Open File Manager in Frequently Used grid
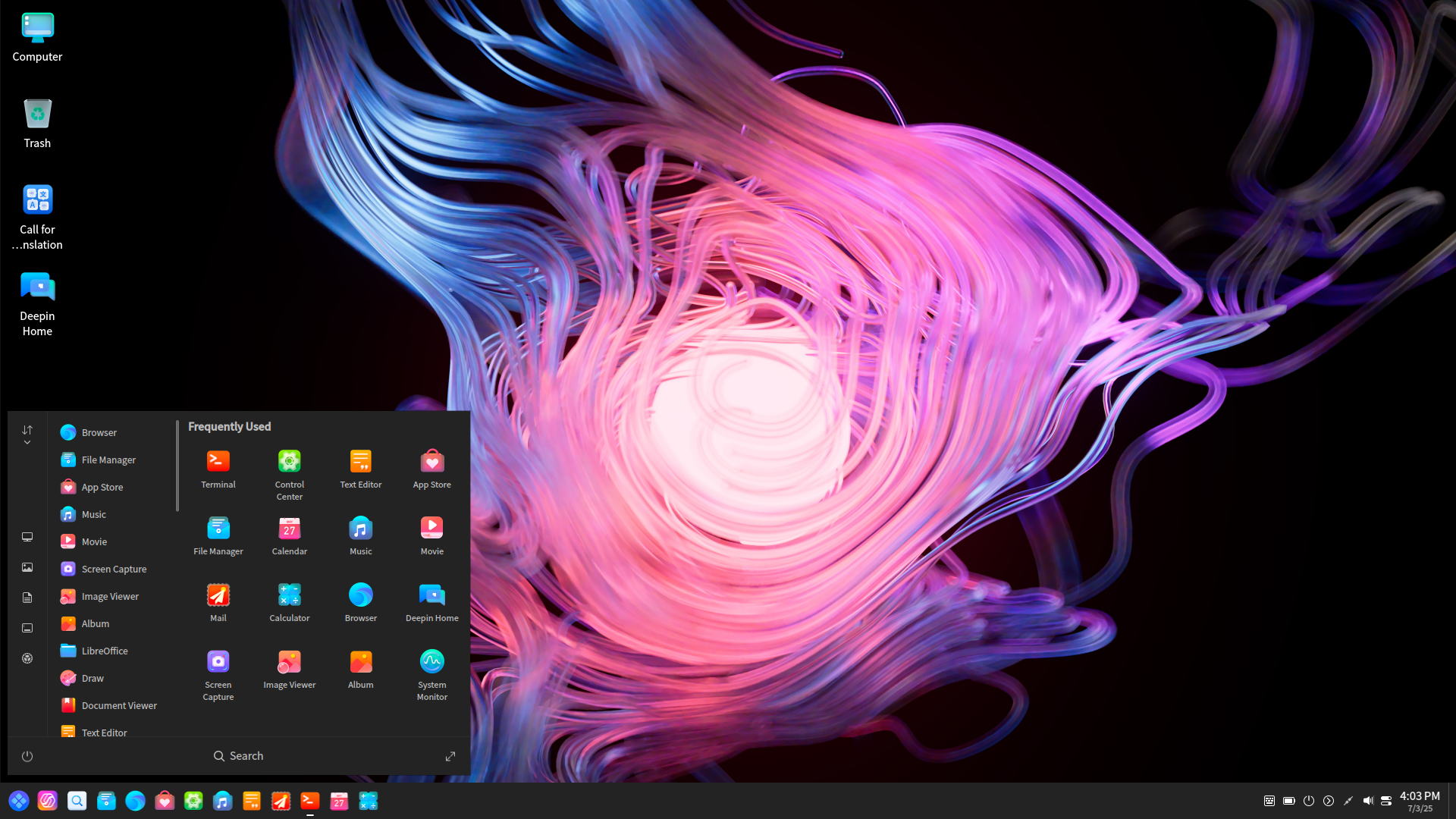1456x819 pixels. 218,536
